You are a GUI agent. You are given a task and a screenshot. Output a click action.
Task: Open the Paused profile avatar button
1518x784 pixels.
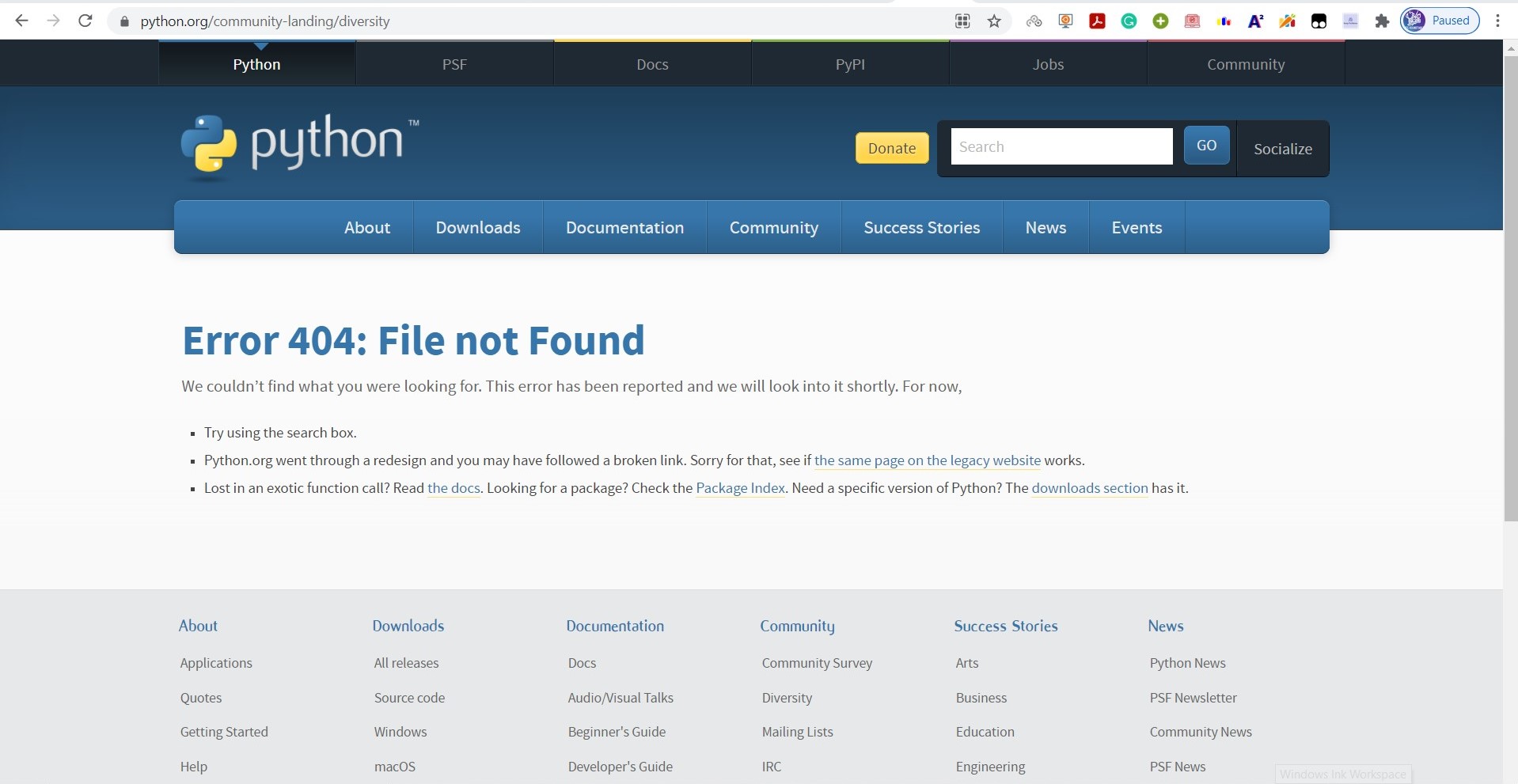[x=1440, y=21]
